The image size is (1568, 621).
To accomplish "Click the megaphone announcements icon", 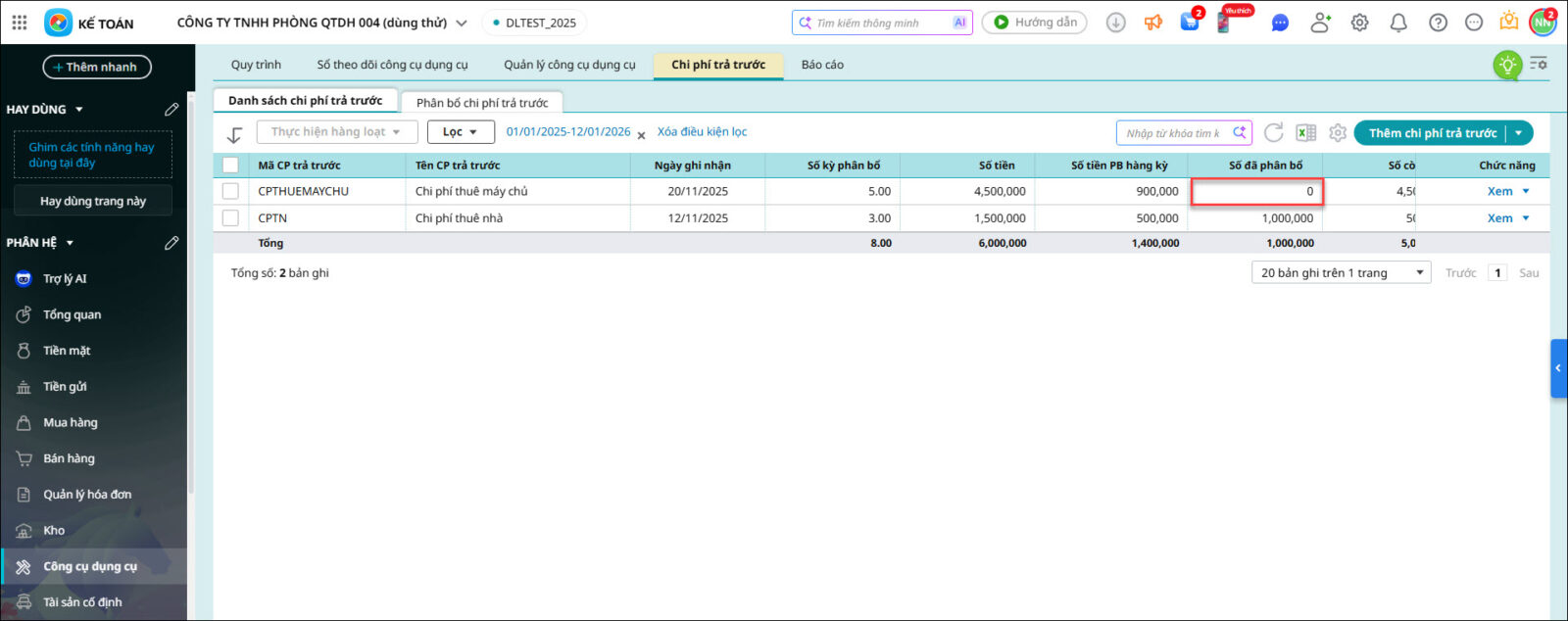I will coord(1153,23).
